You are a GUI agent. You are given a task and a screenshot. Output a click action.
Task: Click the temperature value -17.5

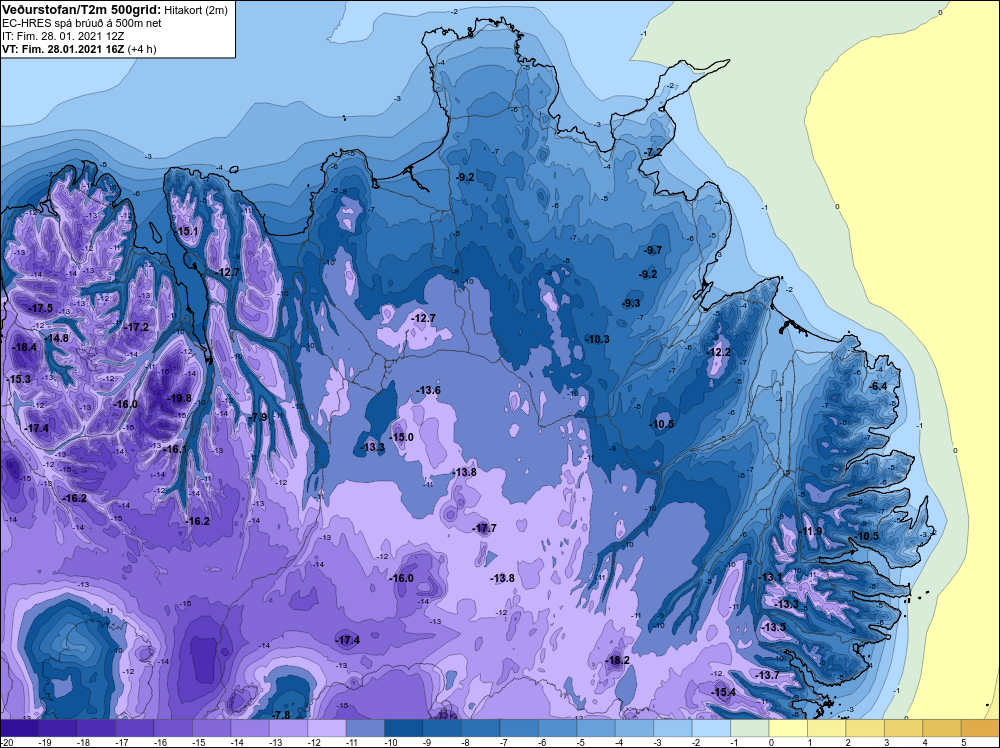click(40, 309)
